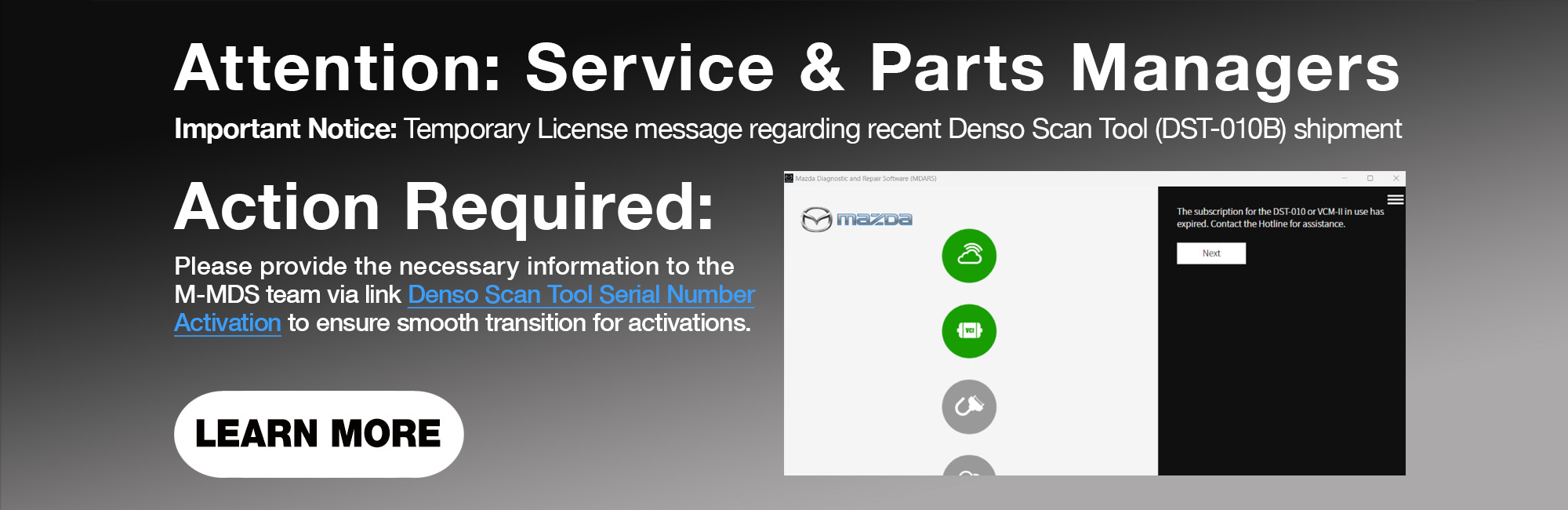Click the MDARS app icon in title bar
Screen dimensions: 1568x510
pyautogui.click(x=789, y=178)
